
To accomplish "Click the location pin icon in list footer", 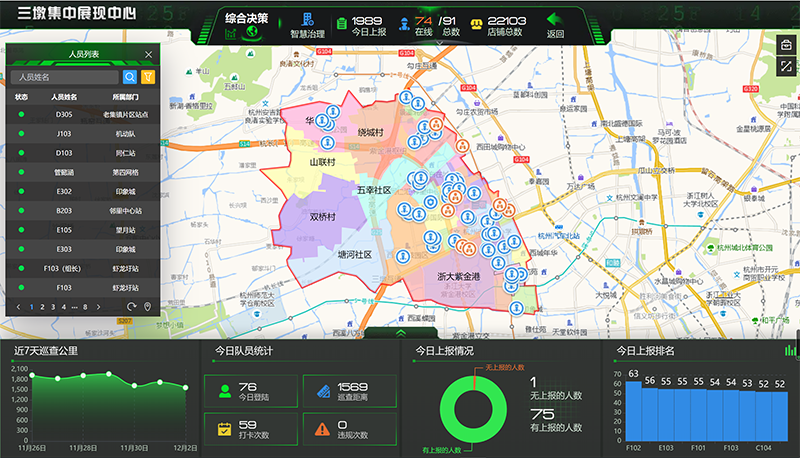I will (148, 306).
